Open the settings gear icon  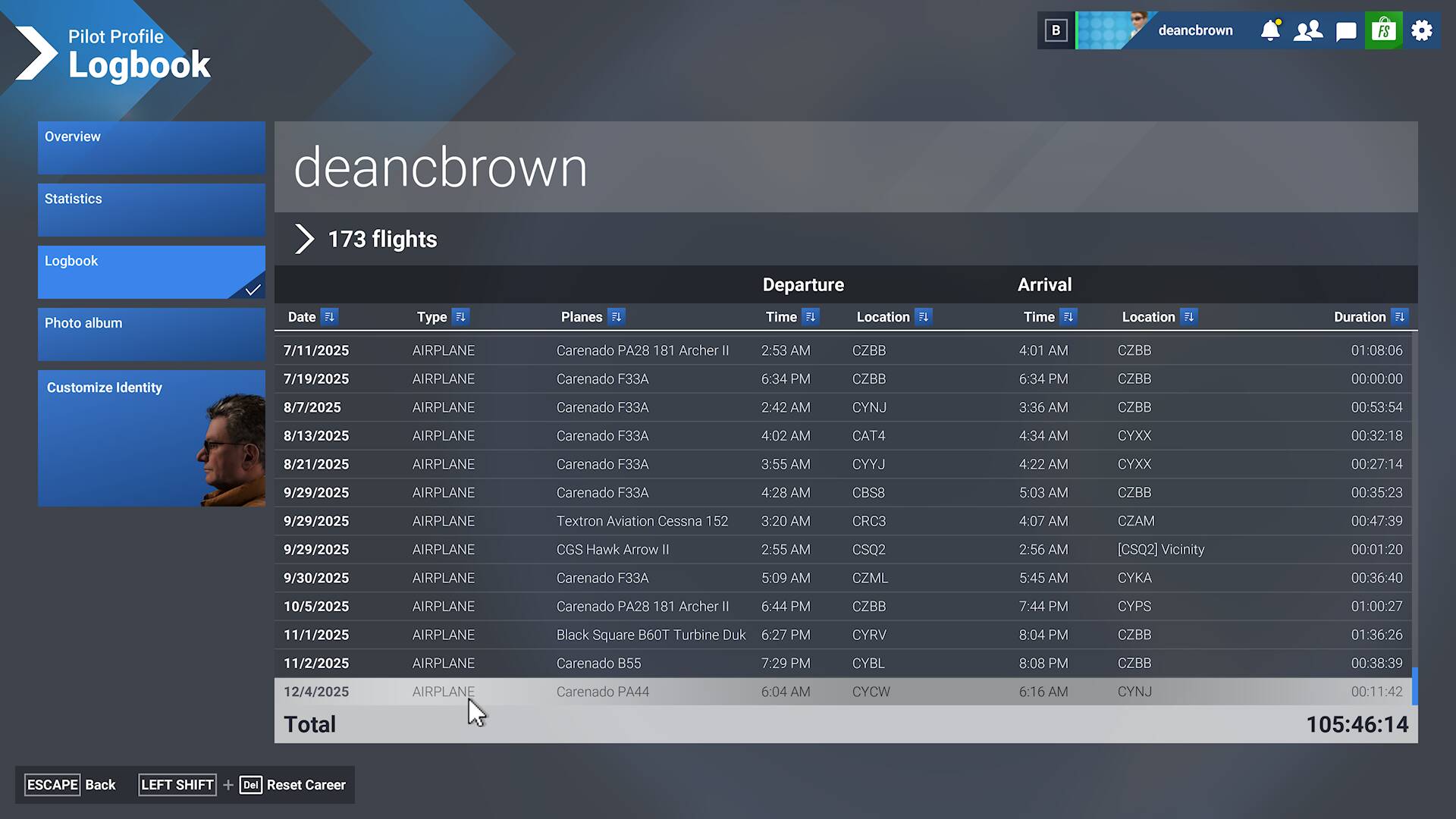coord(1422,30)
